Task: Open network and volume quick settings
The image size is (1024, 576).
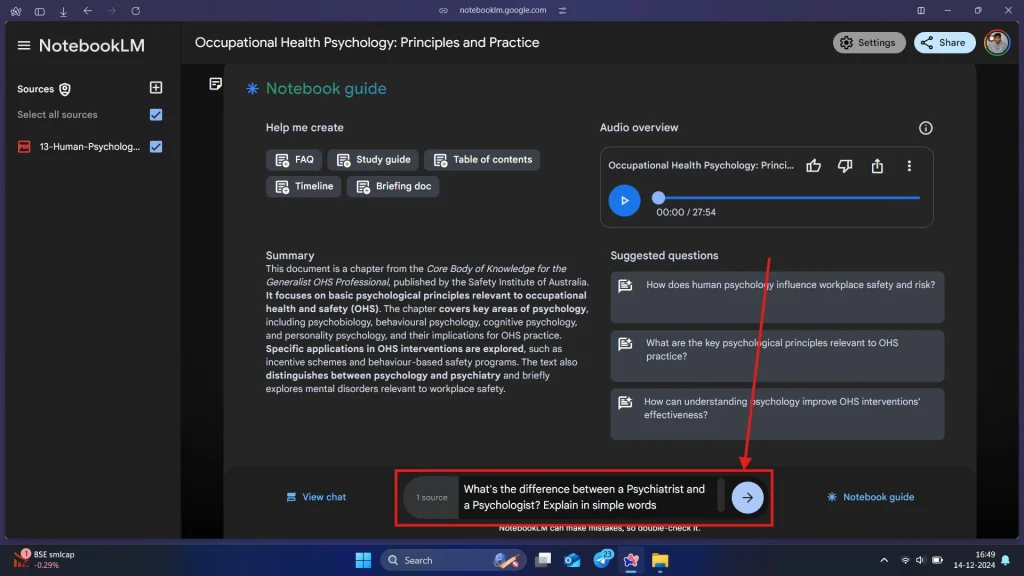Action: point(921,560)
